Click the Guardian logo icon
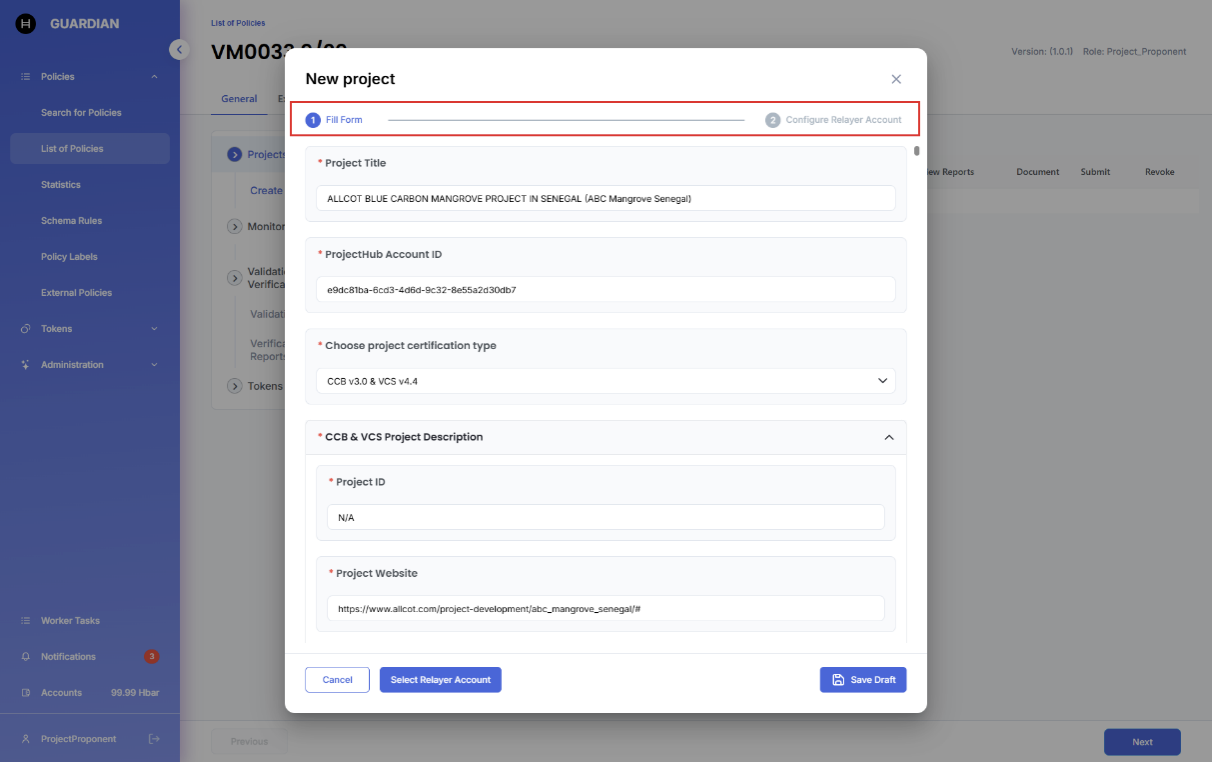The width and height of the screenshot is (1212, 762). pyautogui.click(x=26, y=24)
